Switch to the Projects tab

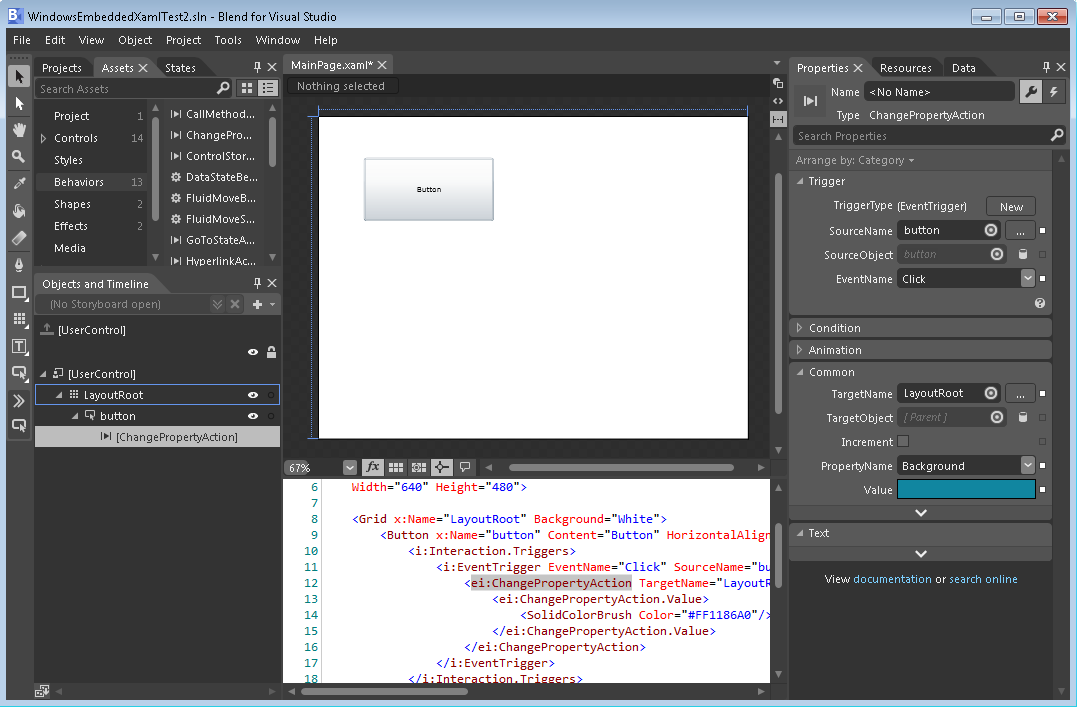click(x=62, y=67)
